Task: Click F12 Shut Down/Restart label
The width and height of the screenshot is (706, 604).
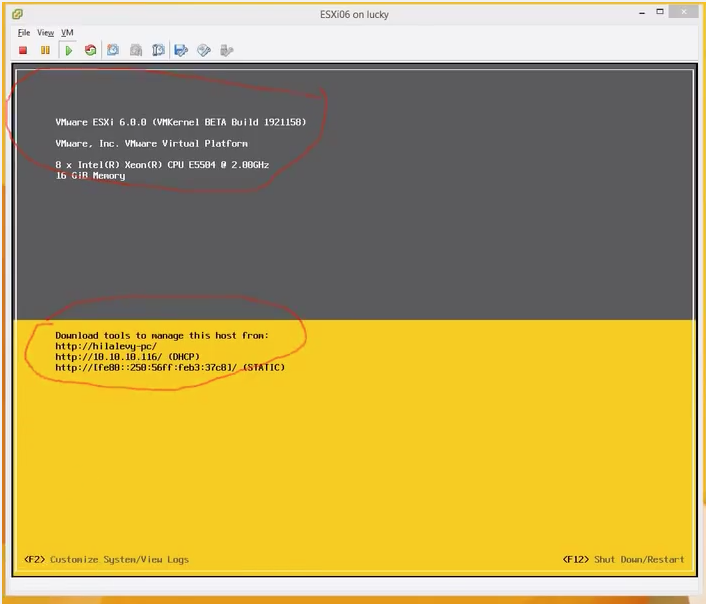Action: (623, 559)
